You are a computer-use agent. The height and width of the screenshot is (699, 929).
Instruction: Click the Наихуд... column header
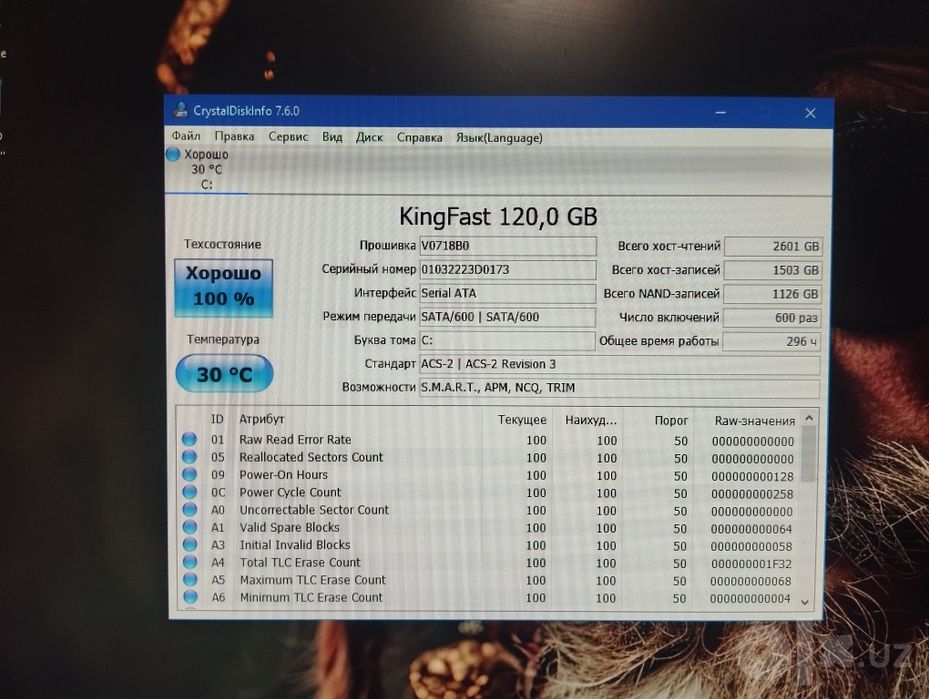(591, 421)
